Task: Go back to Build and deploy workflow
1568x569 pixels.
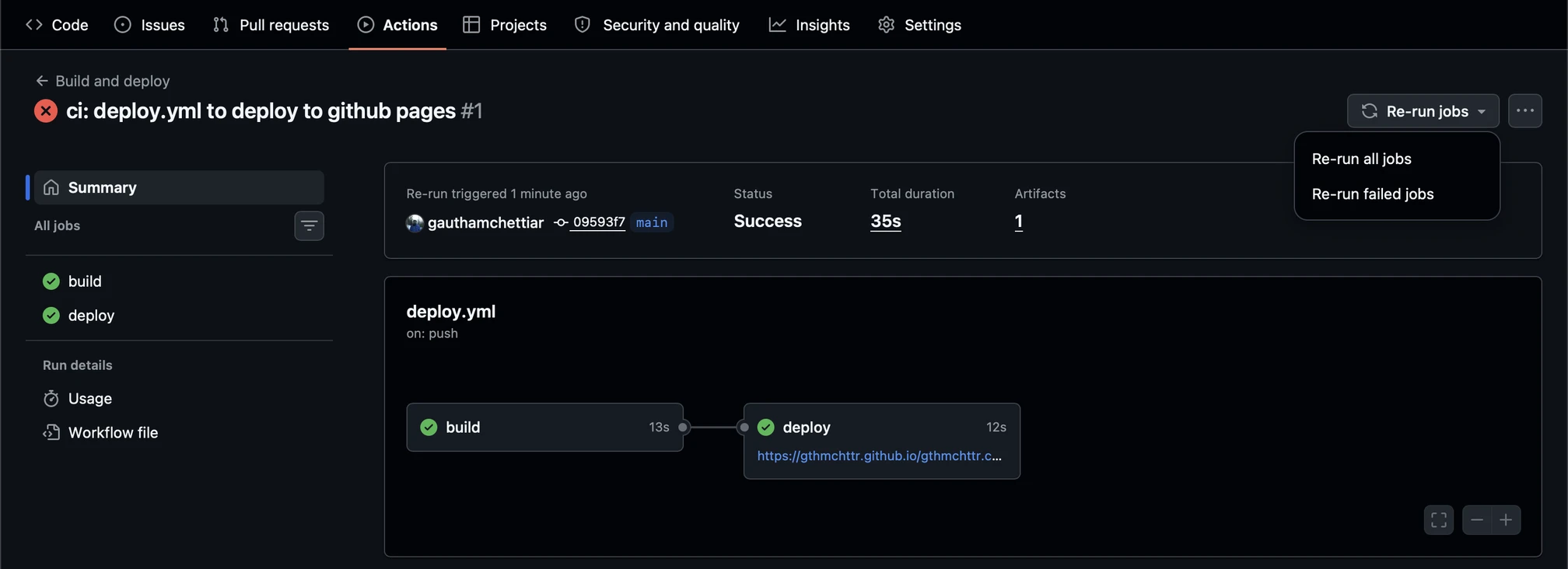Action: pos(103,81)
